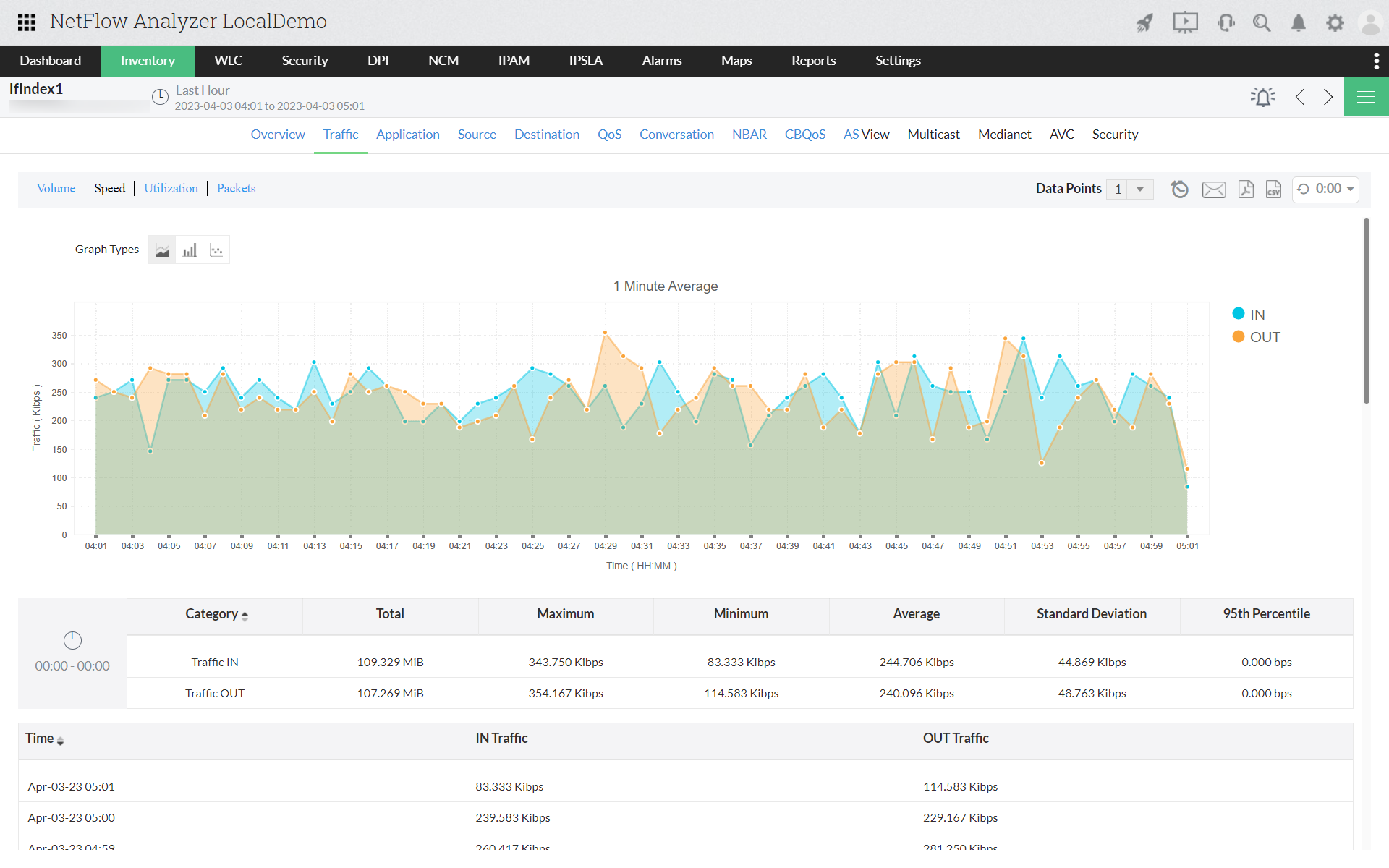Screen dimensions: 1389x868
Task: Toggle the Volume view mode
Action: (57, 188)
